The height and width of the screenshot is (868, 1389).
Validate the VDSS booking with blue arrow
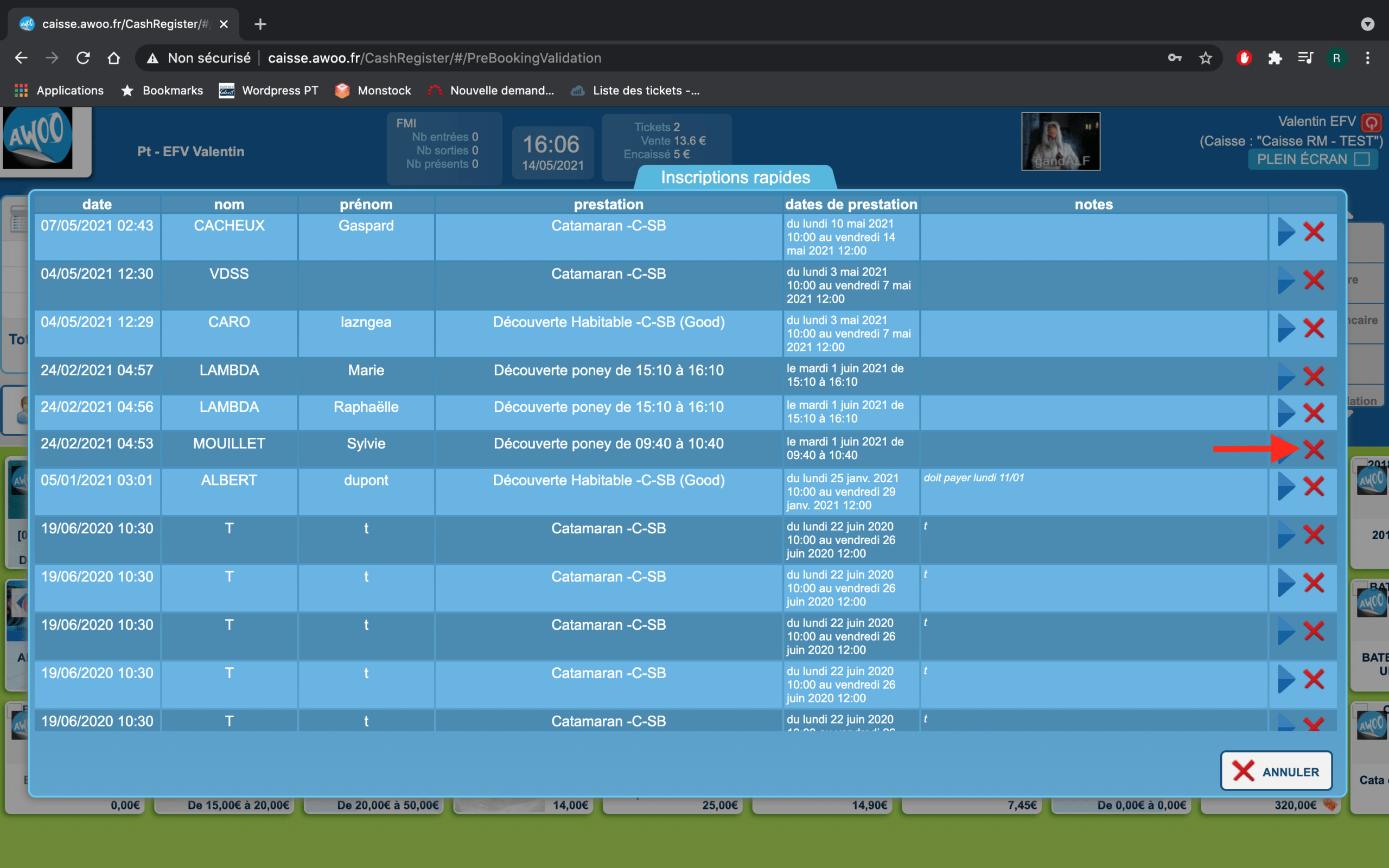(1286, 280)
